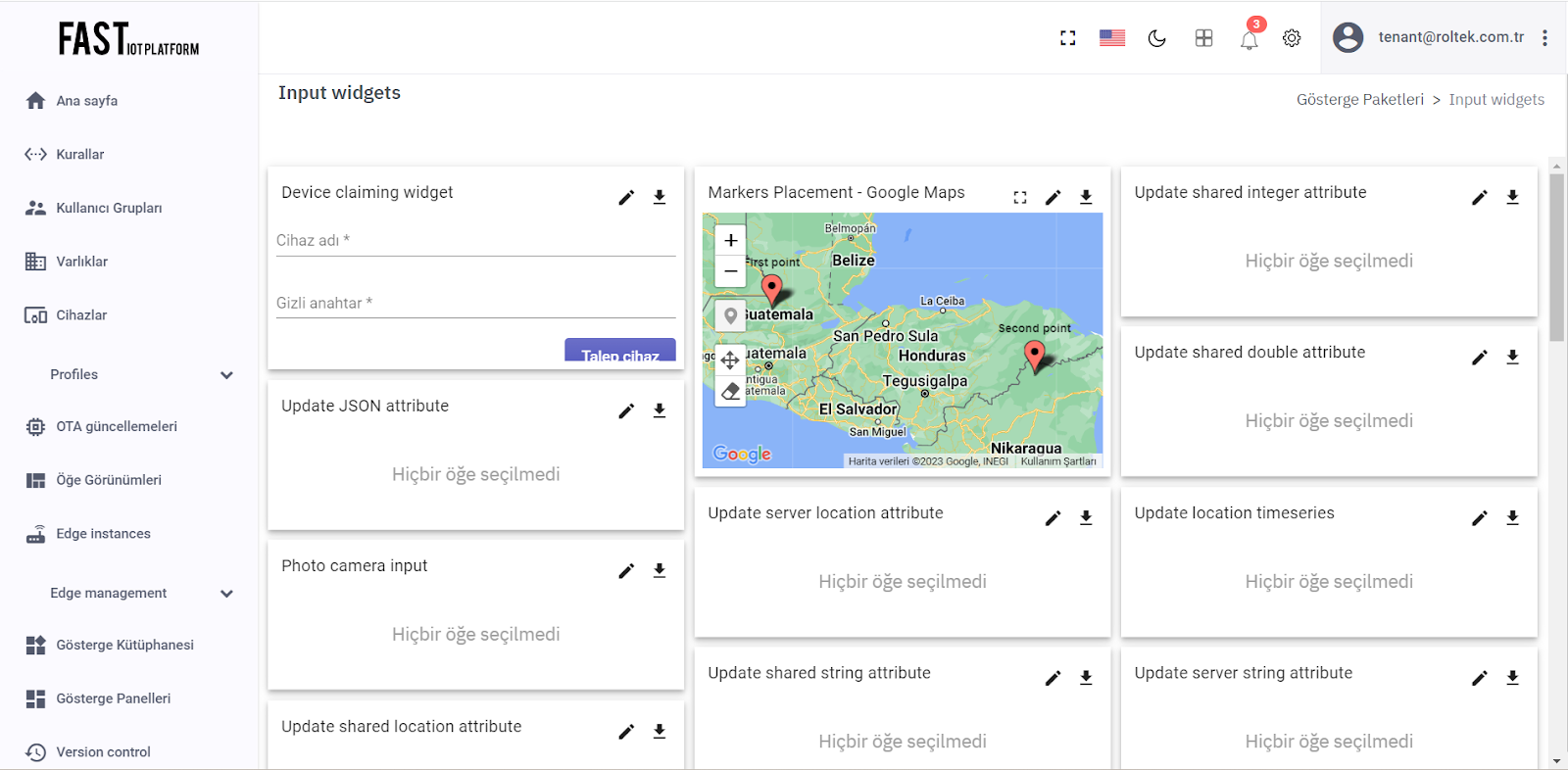
Task: Edit the Device claiming widget
Action: (626, 198)
